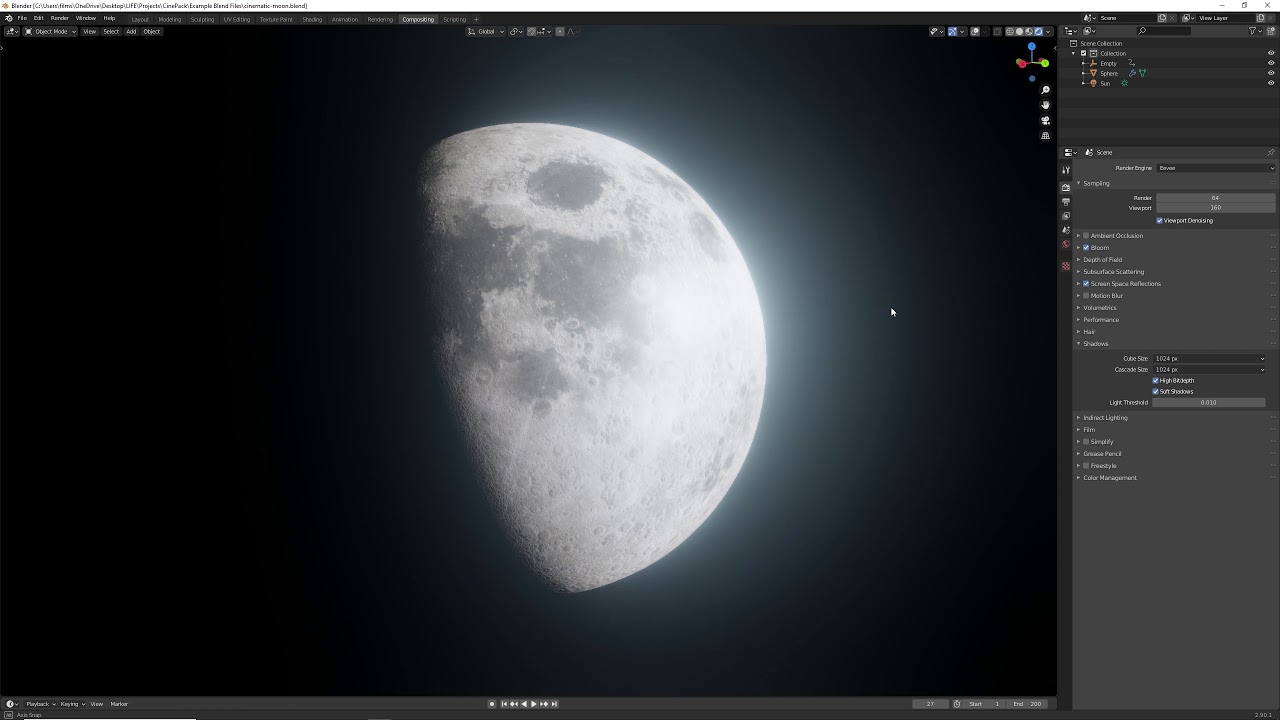Jump to the end frame

point(554,704)
